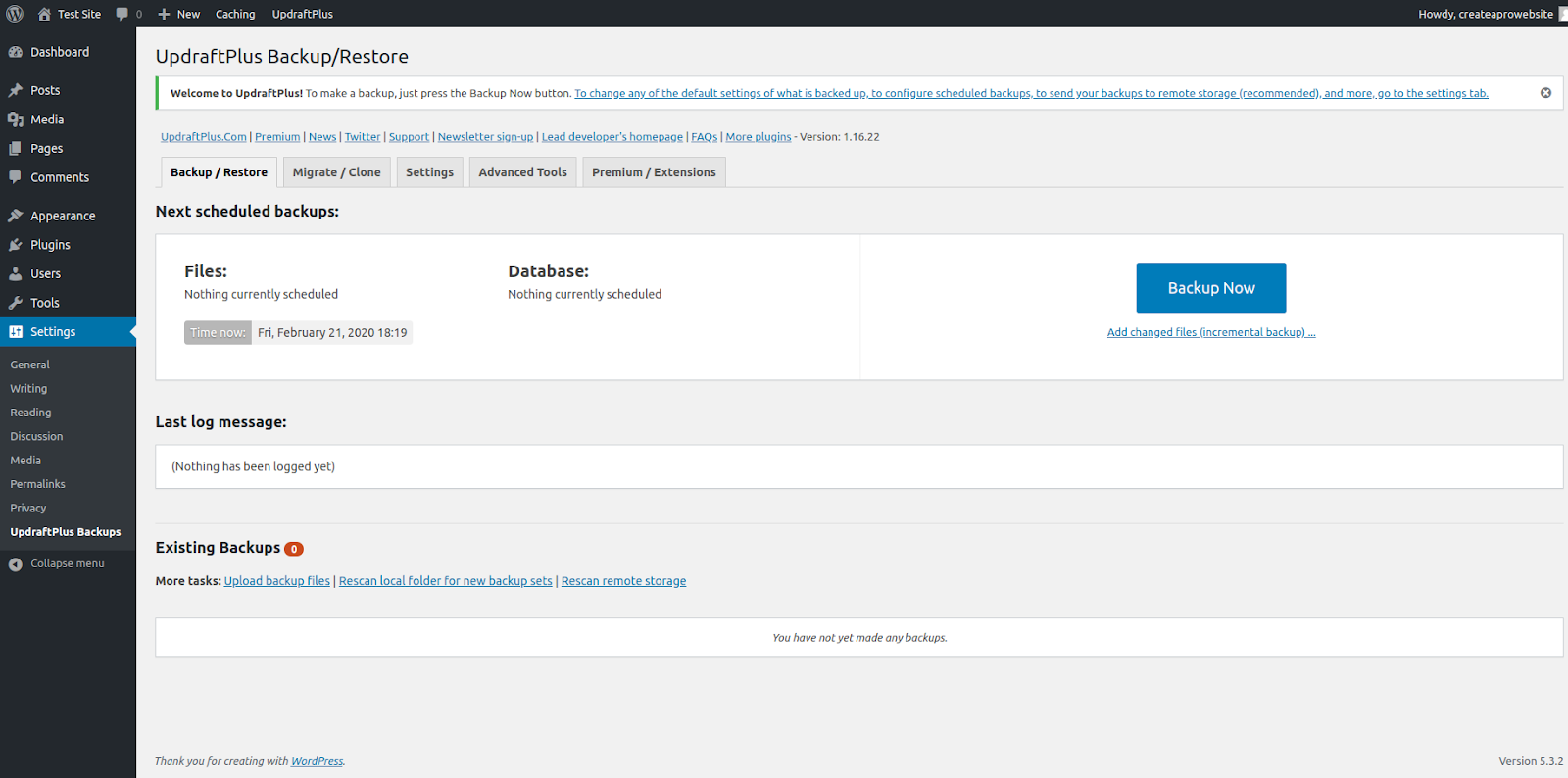Screen dimensions: 1568x778
Task: Click the "Time now:" label
Action: (x=218, y=333)
